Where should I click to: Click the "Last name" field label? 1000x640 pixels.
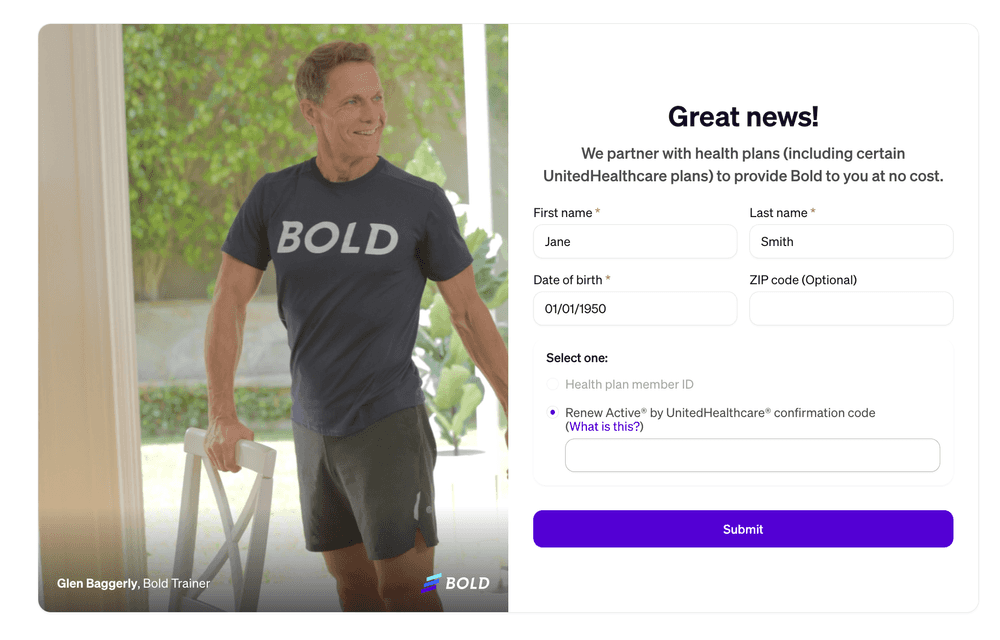[778, 213]
